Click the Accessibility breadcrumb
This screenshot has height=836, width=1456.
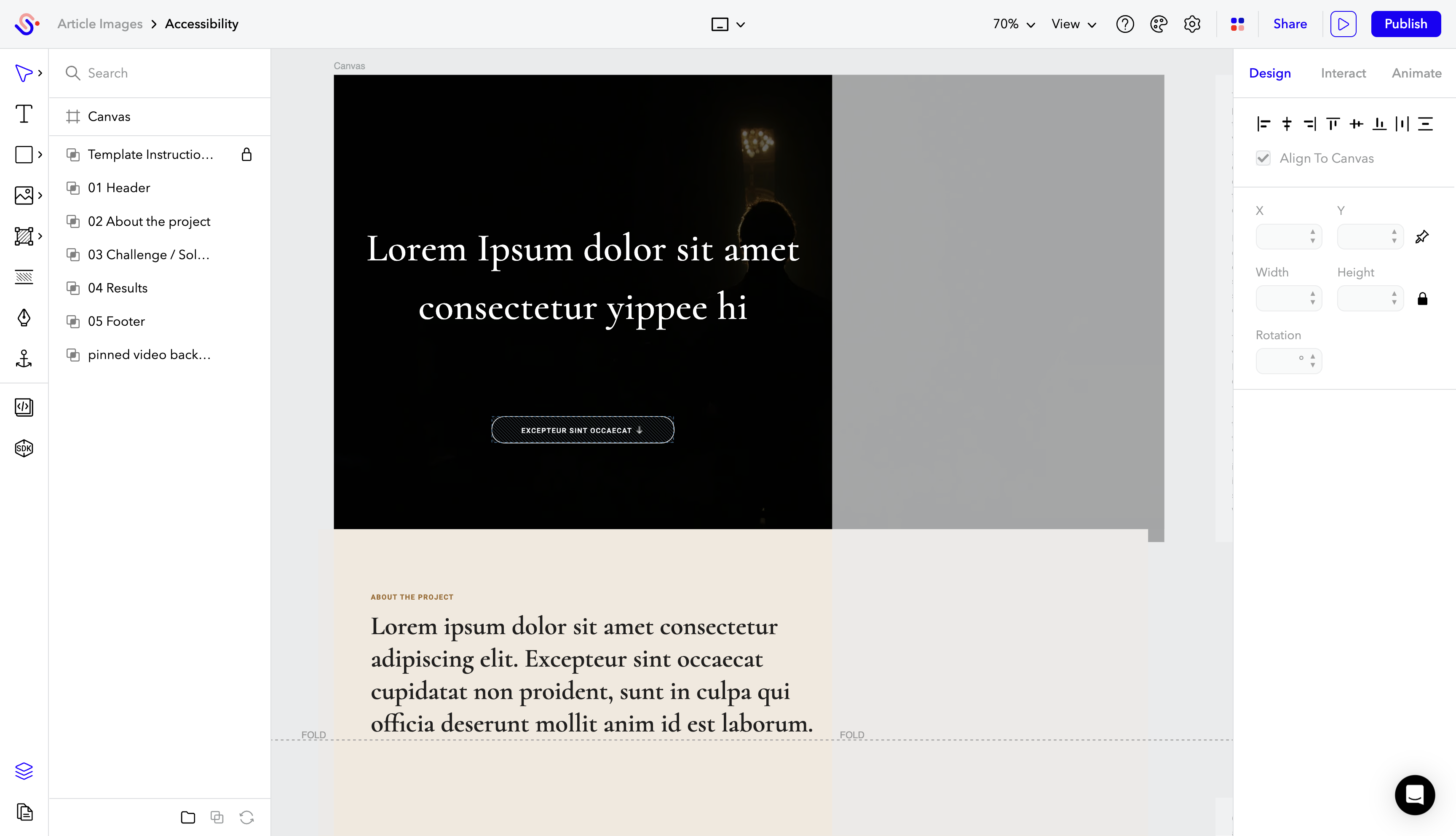point(201,24)
